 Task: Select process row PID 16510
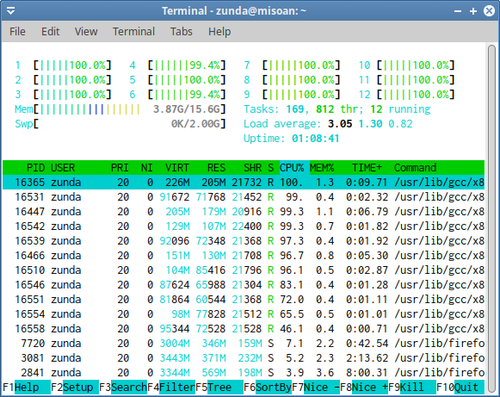tap(244, 270)
